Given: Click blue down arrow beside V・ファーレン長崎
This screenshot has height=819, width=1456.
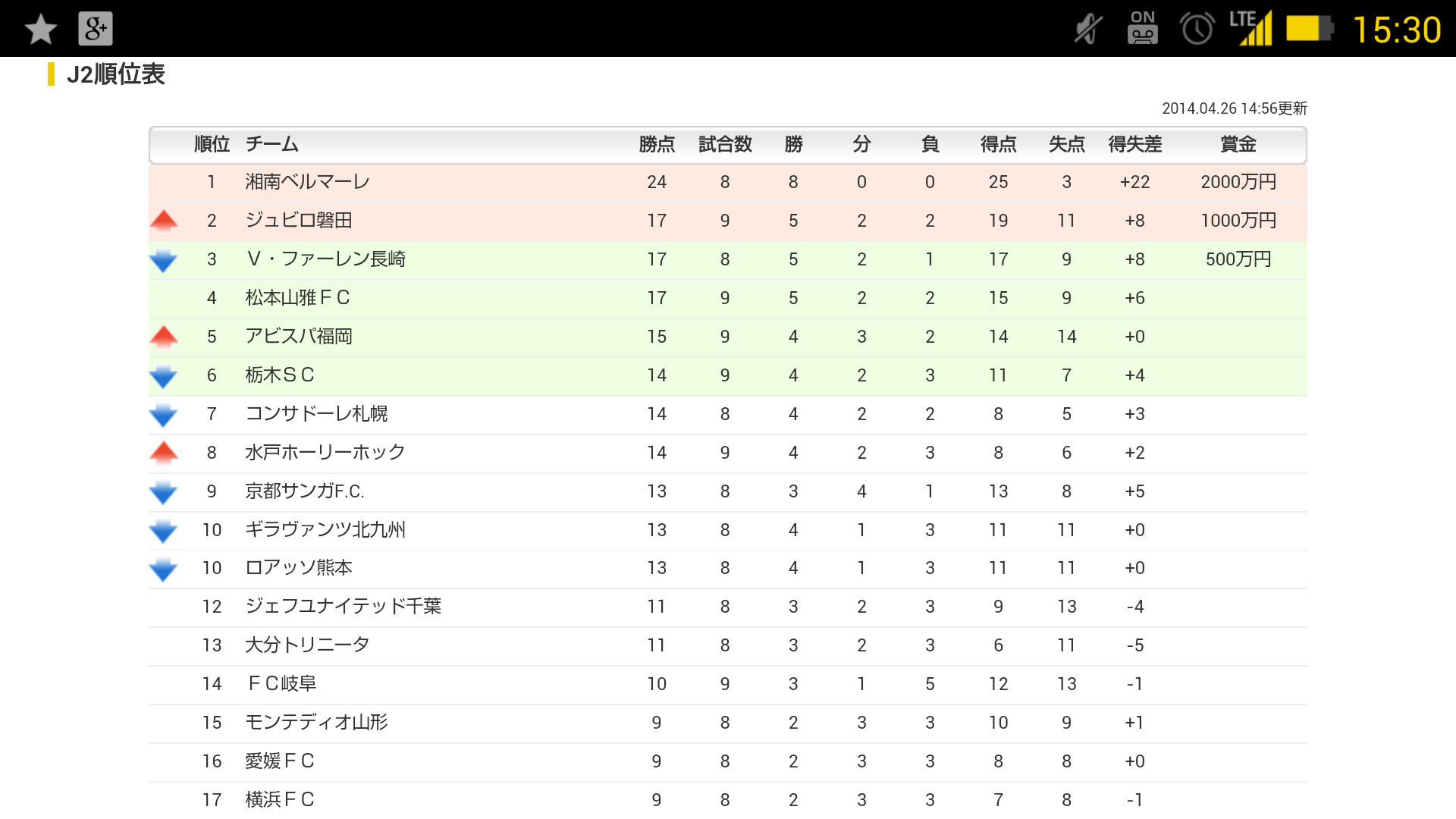Looking at the screenshot, I should (164, 260).
